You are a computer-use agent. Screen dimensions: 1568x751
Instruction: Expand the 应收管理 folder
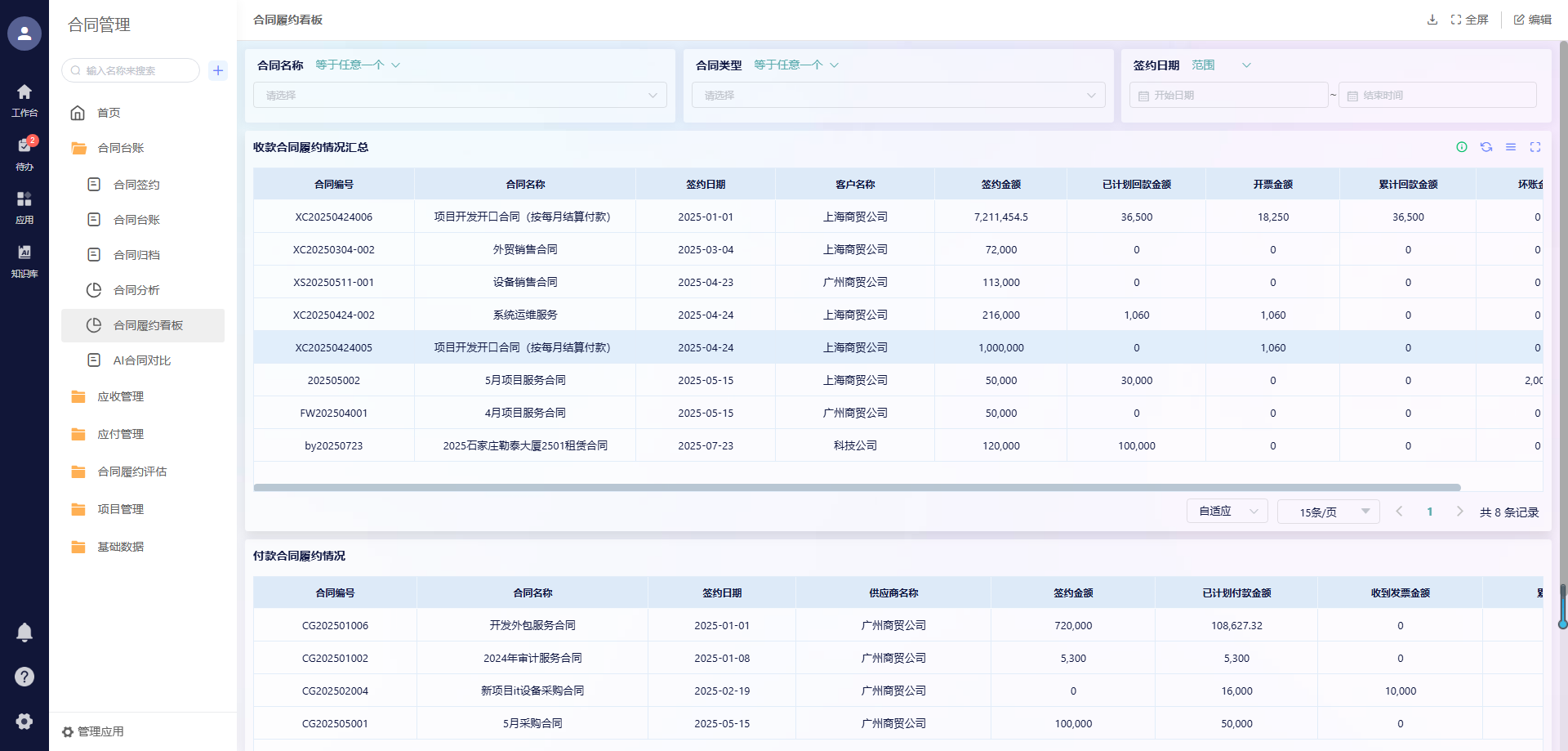pyautogui.click(x=120, y=396)
